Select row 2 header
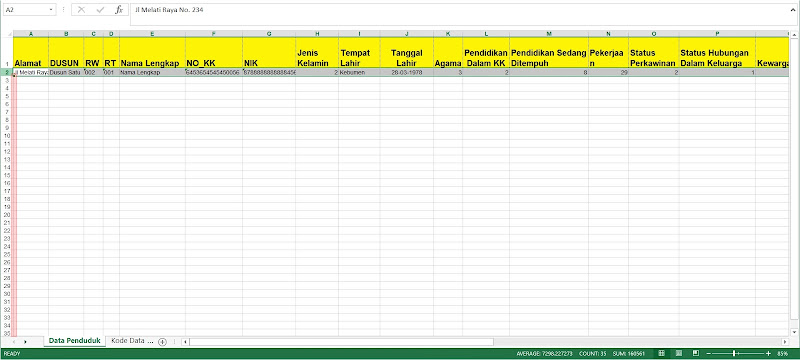Screen dimensions: 800x360 click(x=7, y=73)
